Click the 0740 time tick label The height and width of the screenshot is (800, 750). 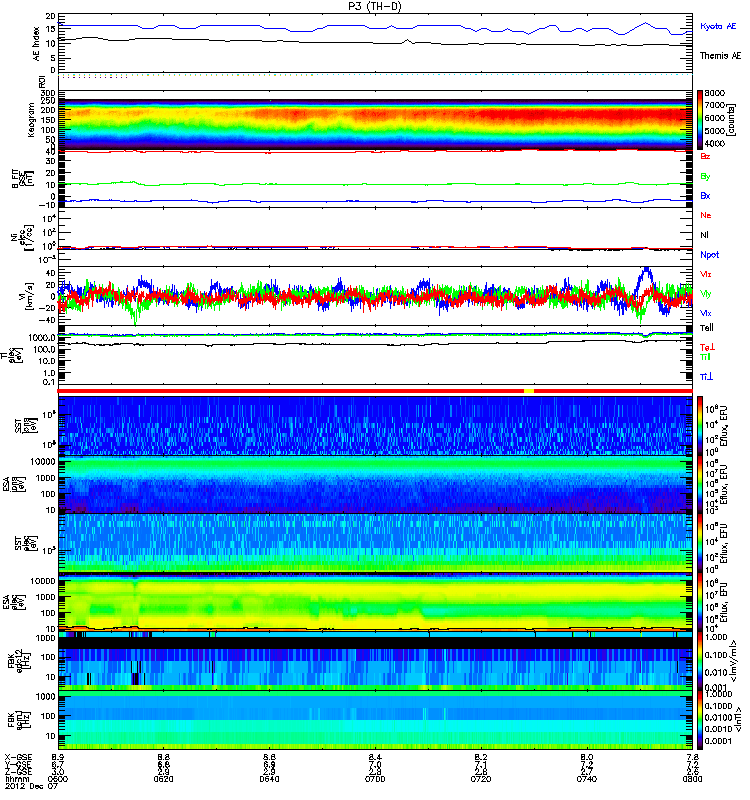587,779
